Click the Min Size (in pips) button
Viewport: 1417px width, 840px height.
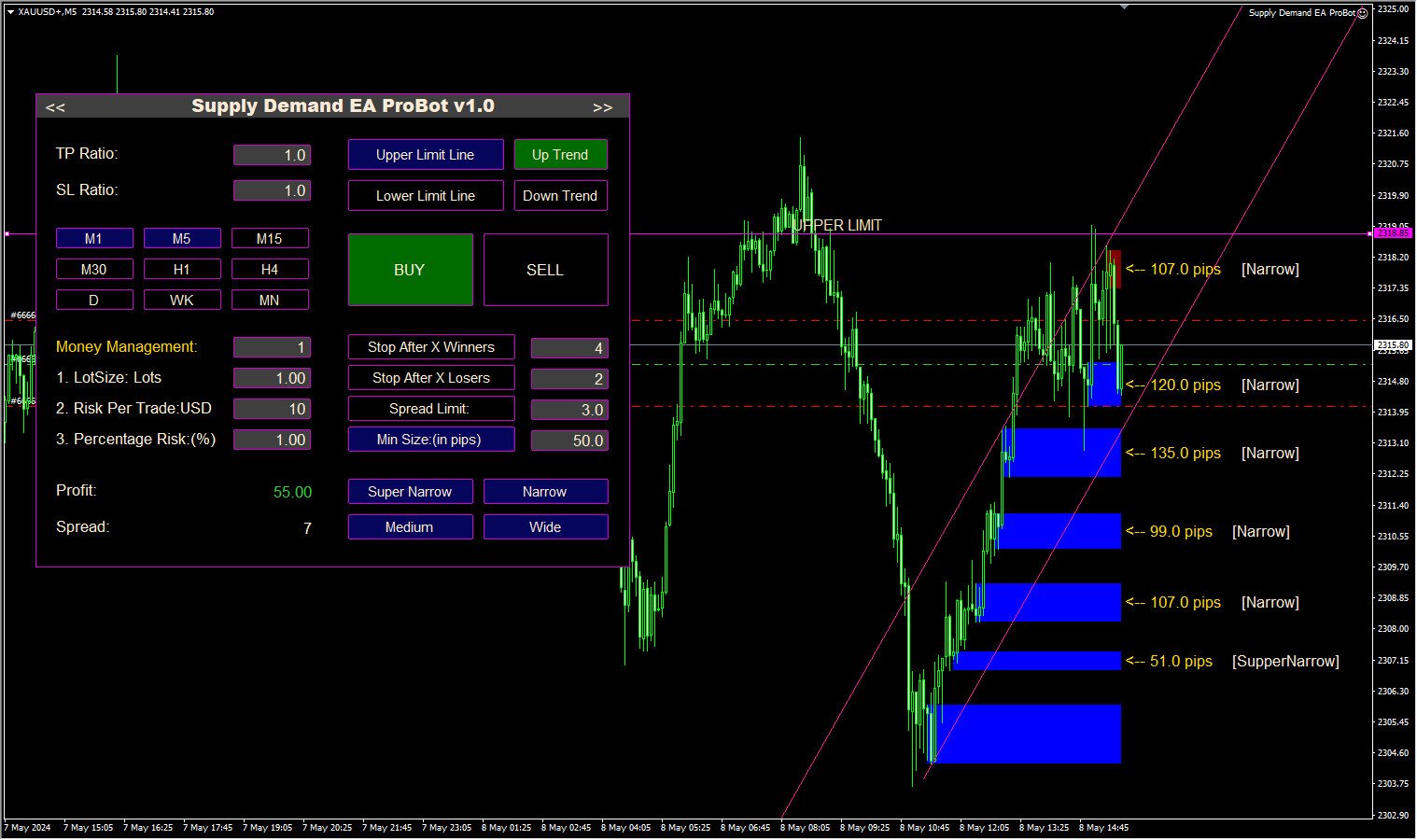click(x=431, y=440)
